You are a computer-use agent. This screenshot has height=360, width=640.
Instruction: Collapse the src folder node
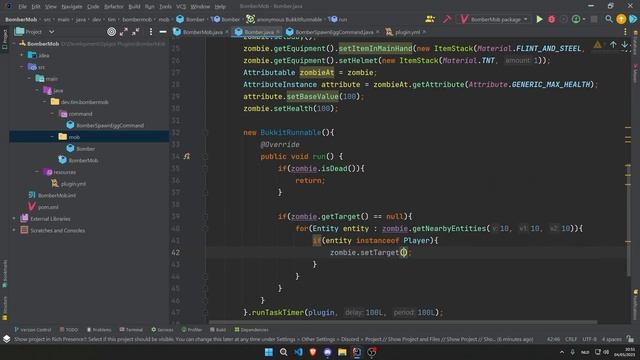(x=22, y=67)
